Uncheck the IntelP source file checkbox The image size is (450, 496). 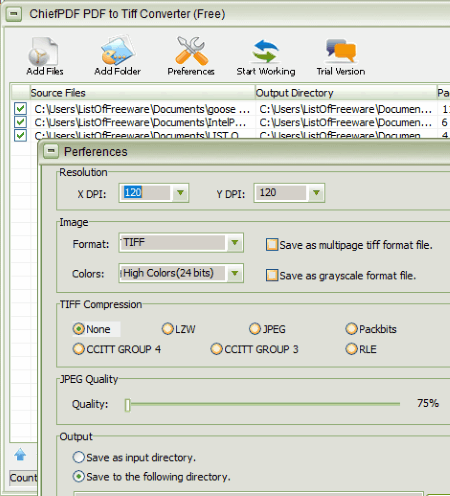click(x=20, y=122)
